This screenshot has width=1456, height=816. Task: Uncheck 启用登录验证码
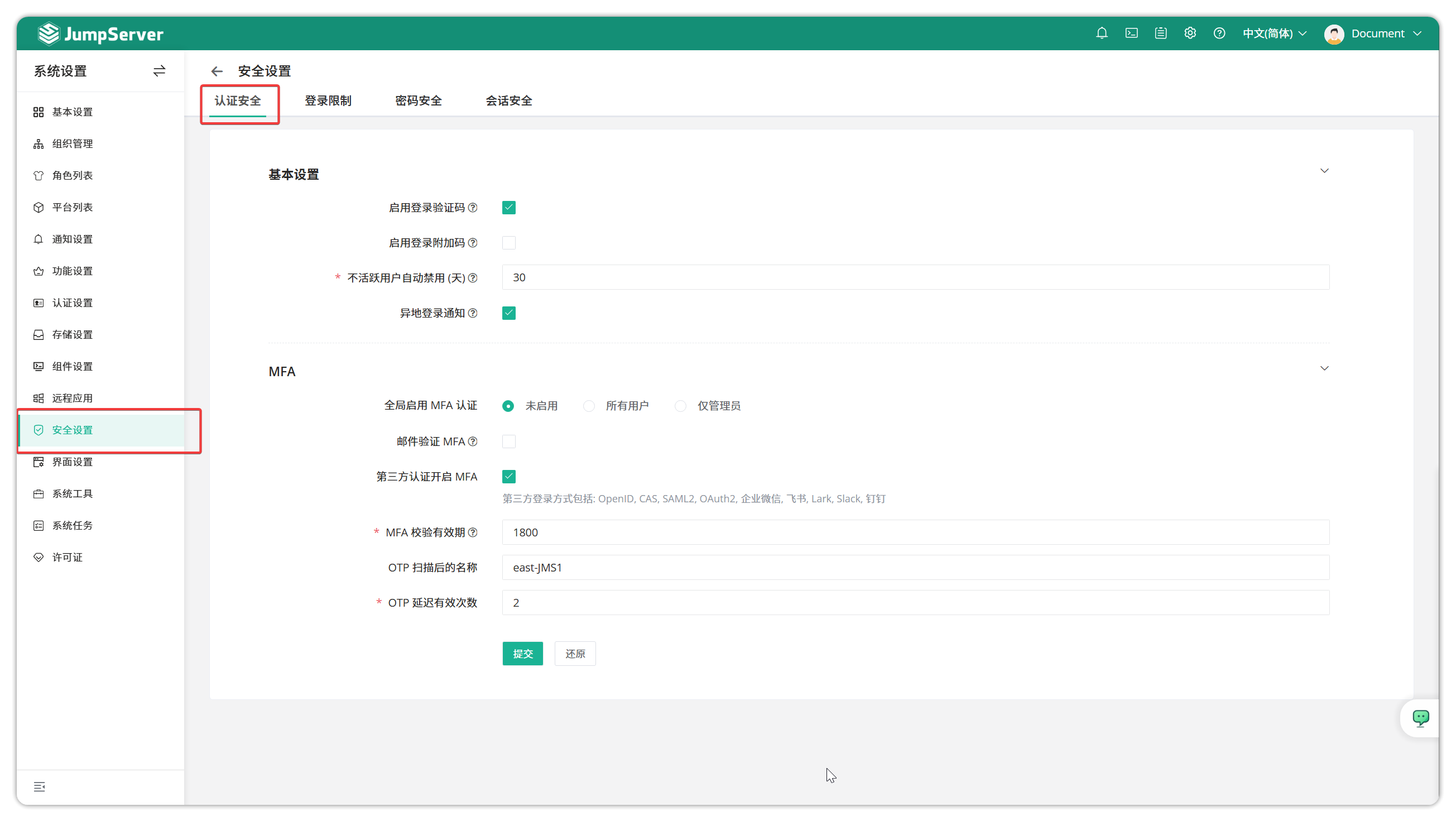(x=508, y=208)
